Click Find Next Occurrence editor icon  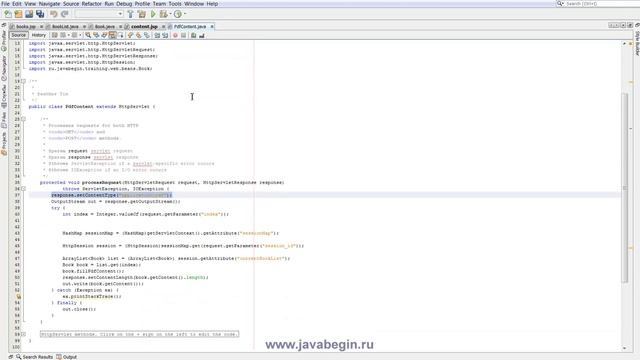pyautogui.click(x=104, y=36)
